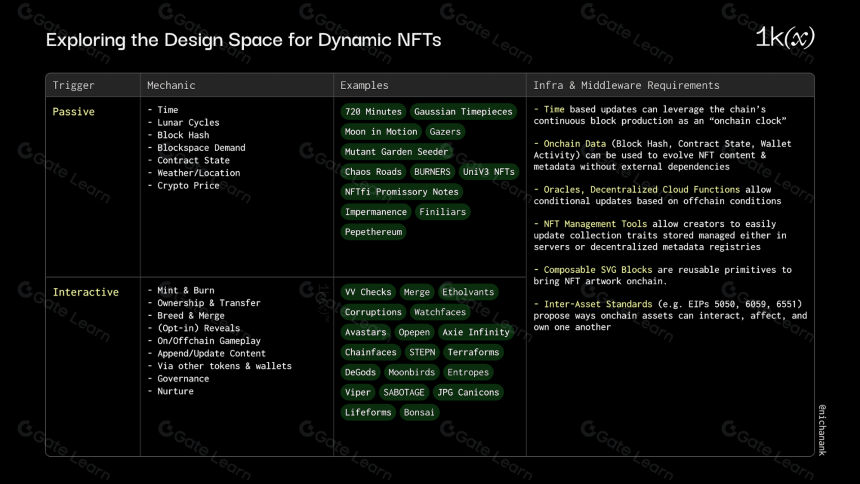Click the 'On/Offchain Gameplay' entry
The image size is (860, 484).
209,341
